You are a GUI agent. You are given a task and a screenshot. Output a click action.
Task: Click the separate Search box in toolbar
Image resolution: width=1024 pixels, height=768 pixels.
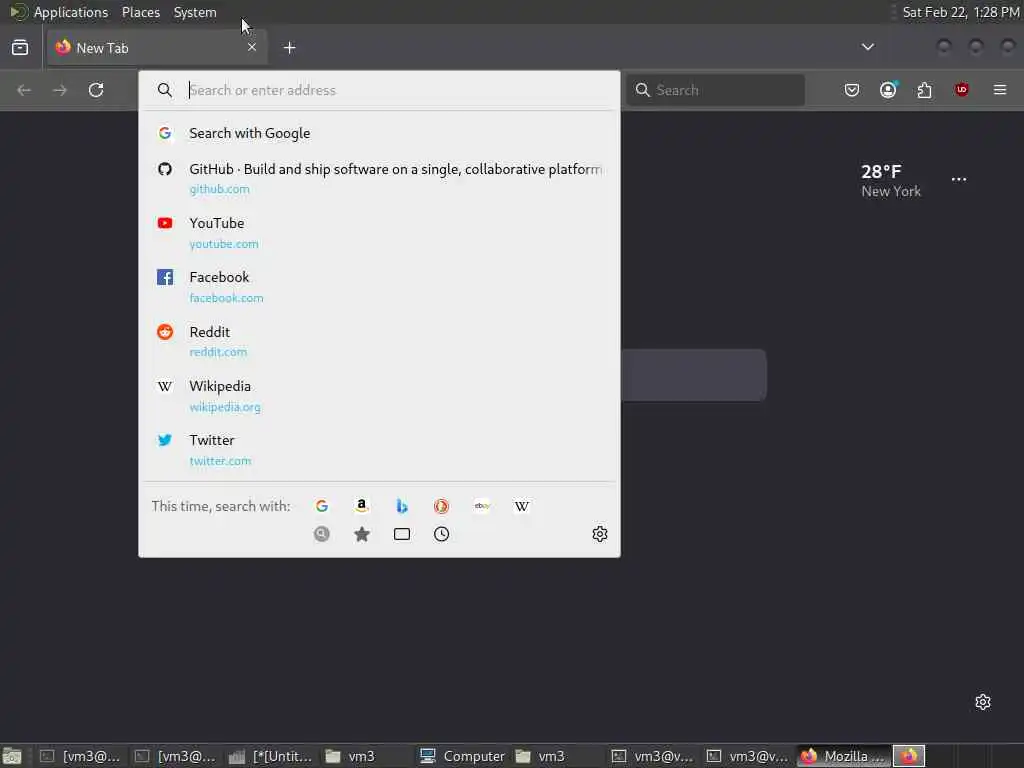[716, 90]
